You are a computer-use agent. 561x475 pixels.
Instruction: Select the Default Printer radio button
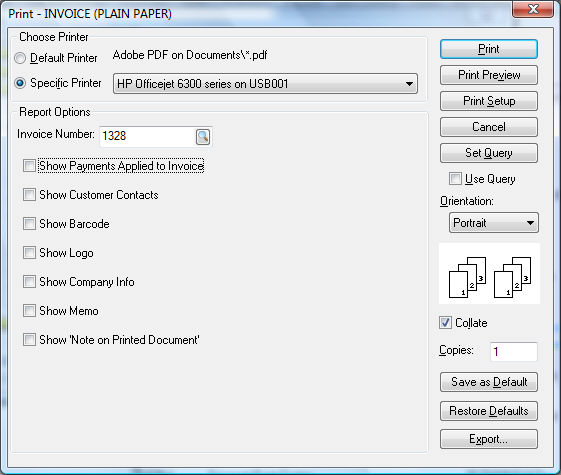(x=20, y=58)
